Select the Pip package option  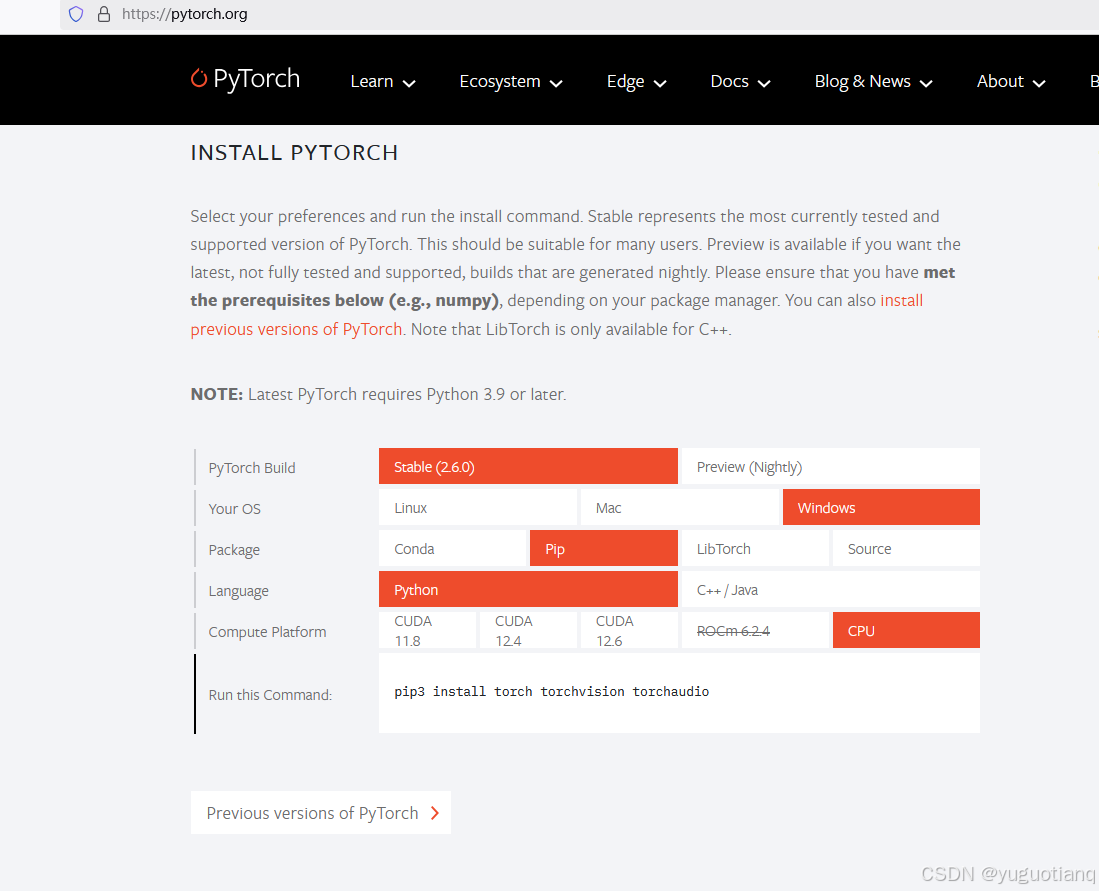[x=603, y=548]
